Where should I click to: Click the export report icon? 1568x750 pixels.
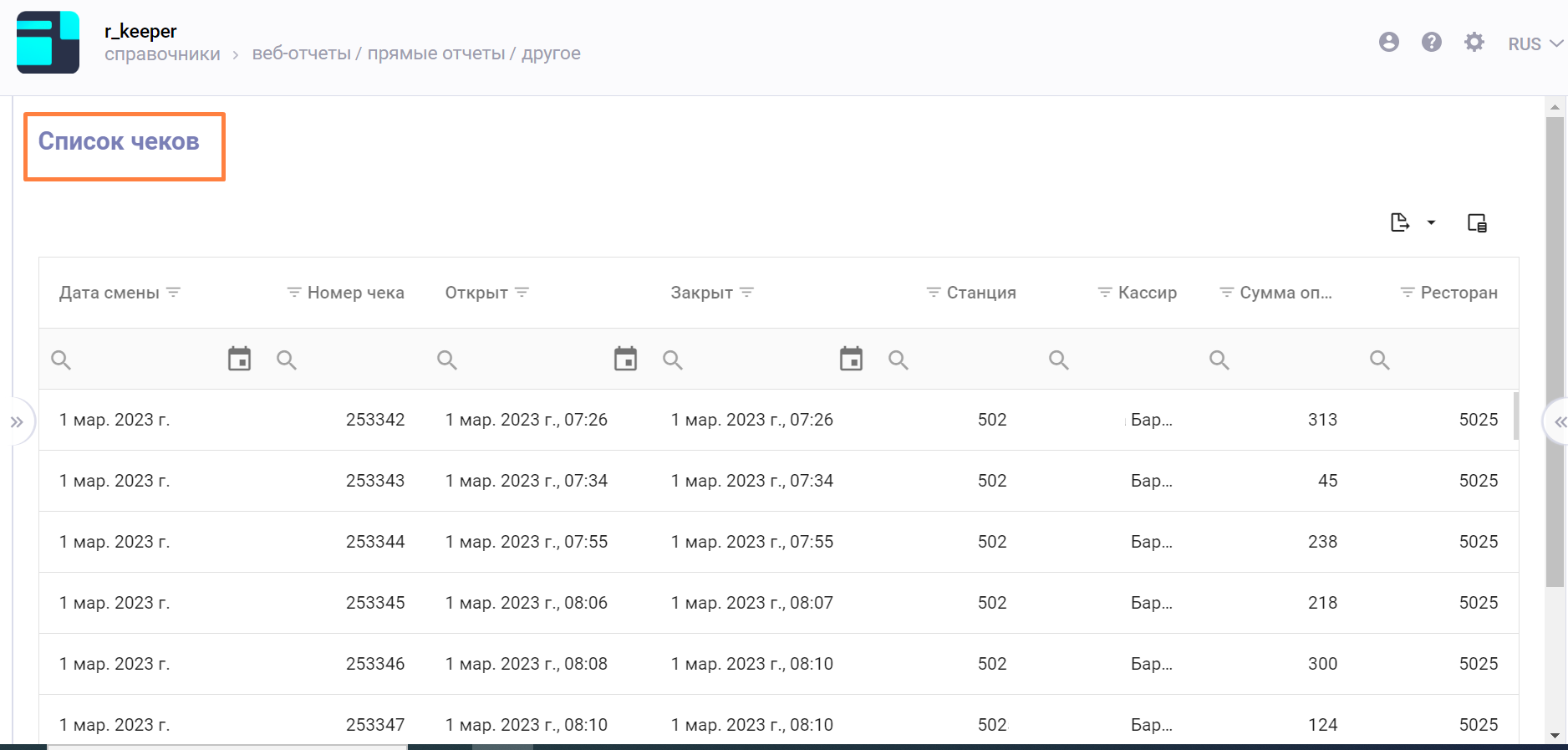click(1399, 222)
